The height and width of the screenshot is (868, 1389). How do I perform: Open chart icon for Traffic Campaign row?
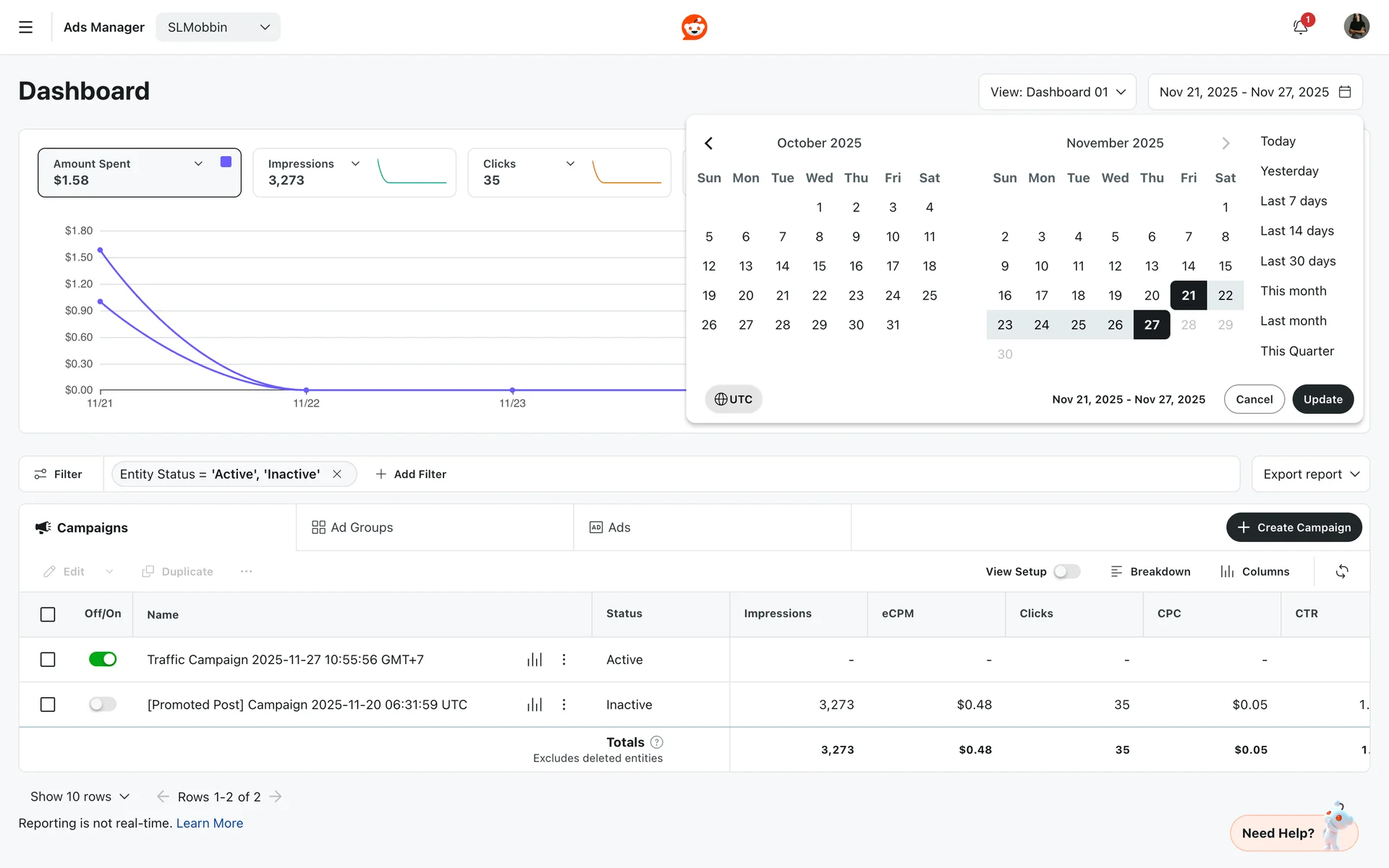coord(535,660)
